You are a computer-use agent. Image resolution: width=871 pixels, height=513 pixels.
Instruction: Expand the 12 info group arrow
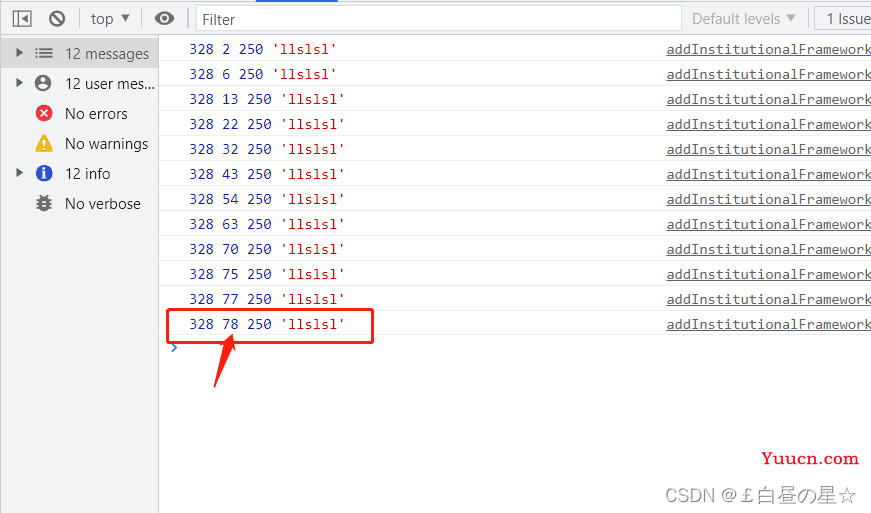(19, 173)
